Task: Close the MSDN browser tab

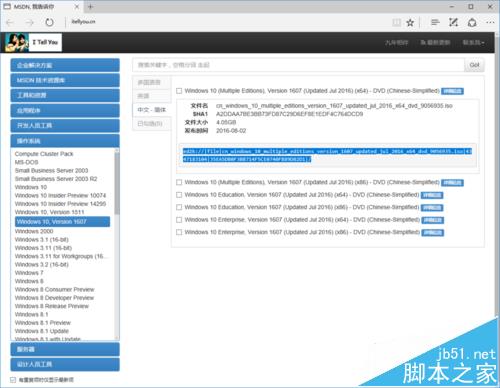Action: 77,6
